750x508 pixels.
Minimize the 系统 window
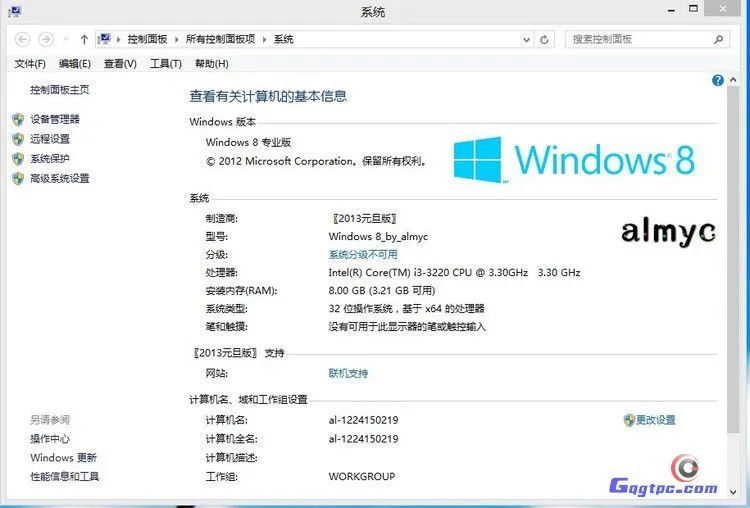tap(672, 10)
